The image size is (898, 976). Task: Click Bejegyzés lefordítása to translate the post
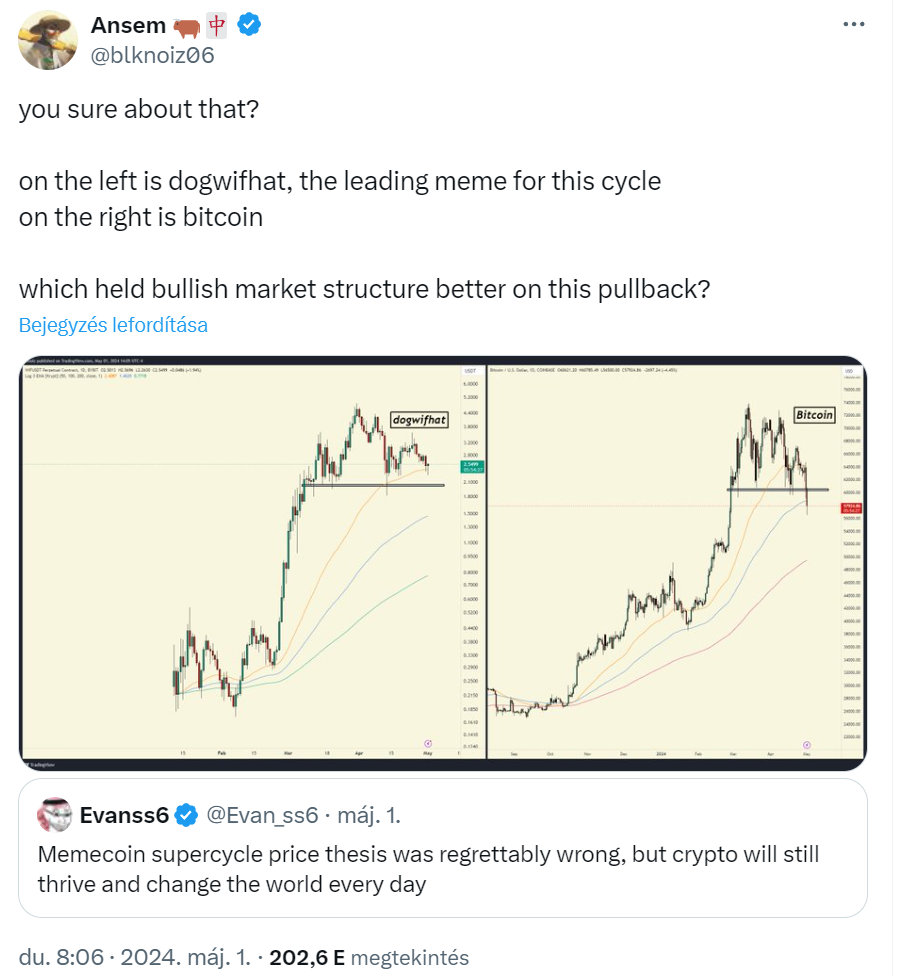point(113,325)
